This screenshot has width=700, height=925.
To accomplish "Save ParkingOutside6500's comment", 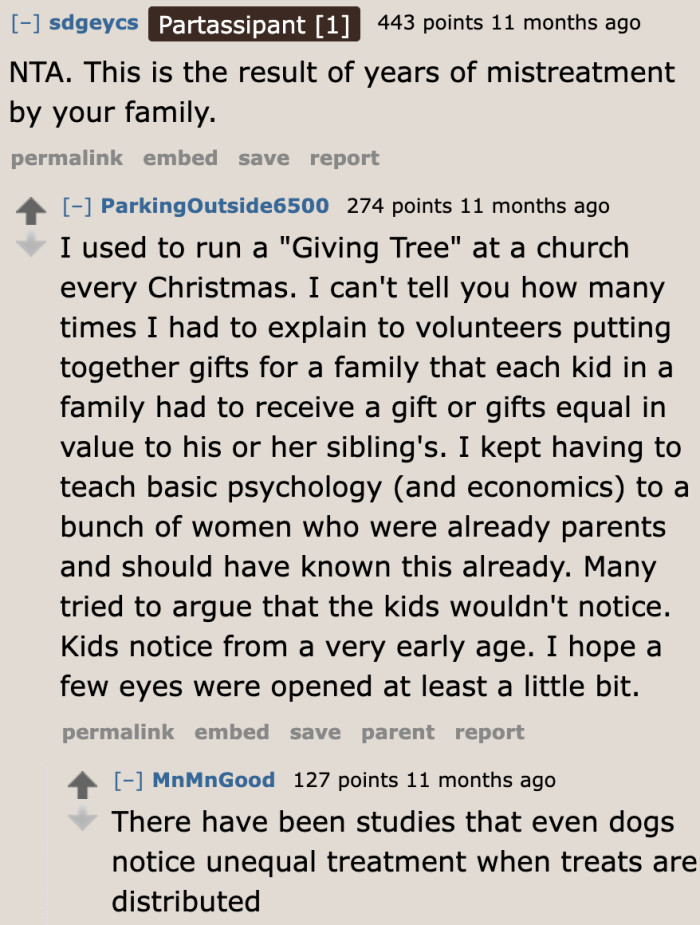I will click(x=314, y=732).
